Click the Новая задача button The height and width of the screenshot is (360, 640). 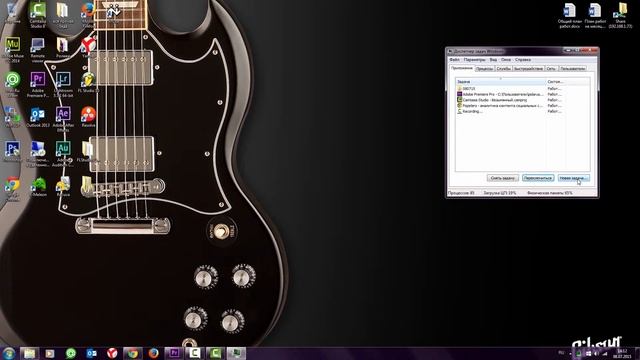573,178
